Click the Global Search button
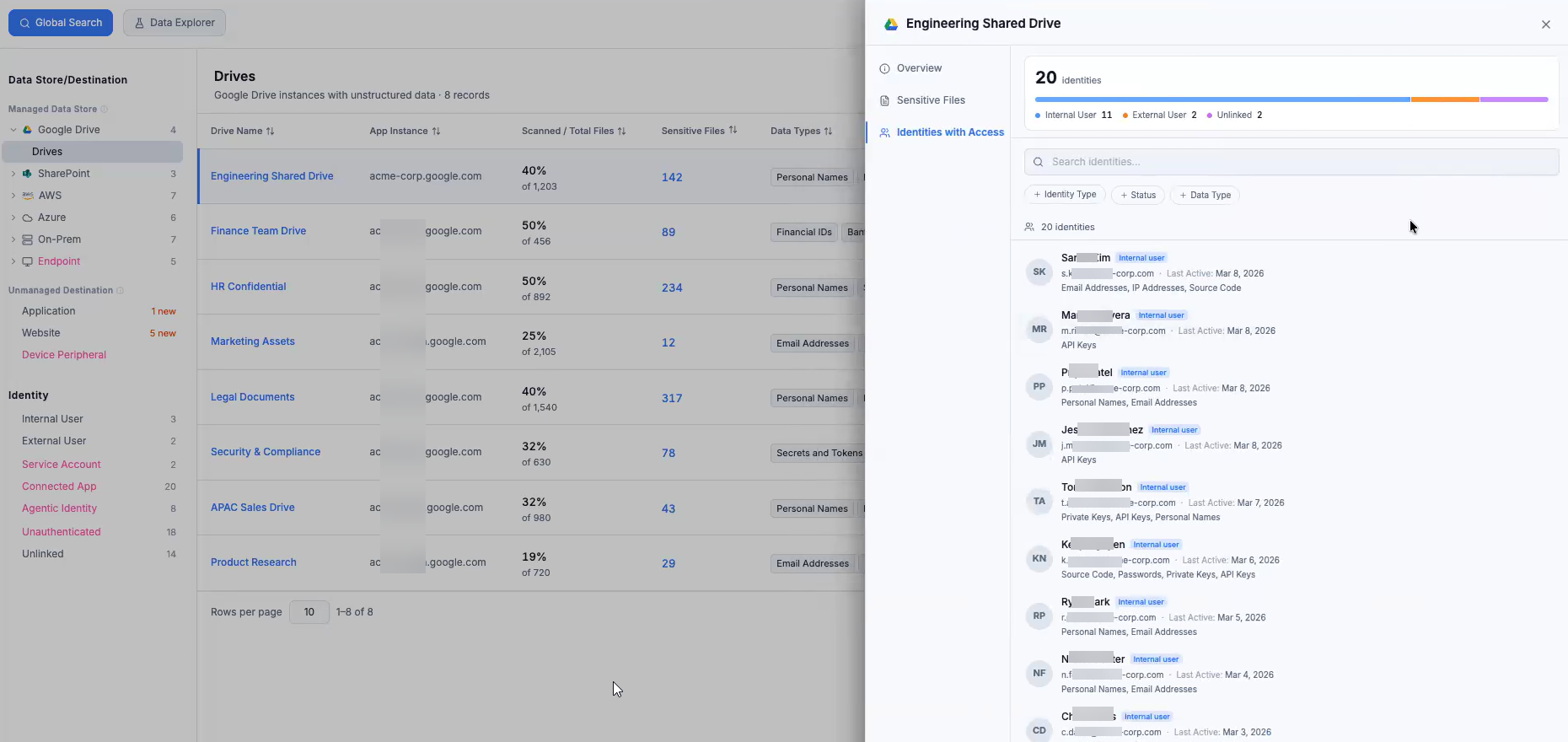The width and height of the screenshot is (1568, 742). tap(61, 23)
